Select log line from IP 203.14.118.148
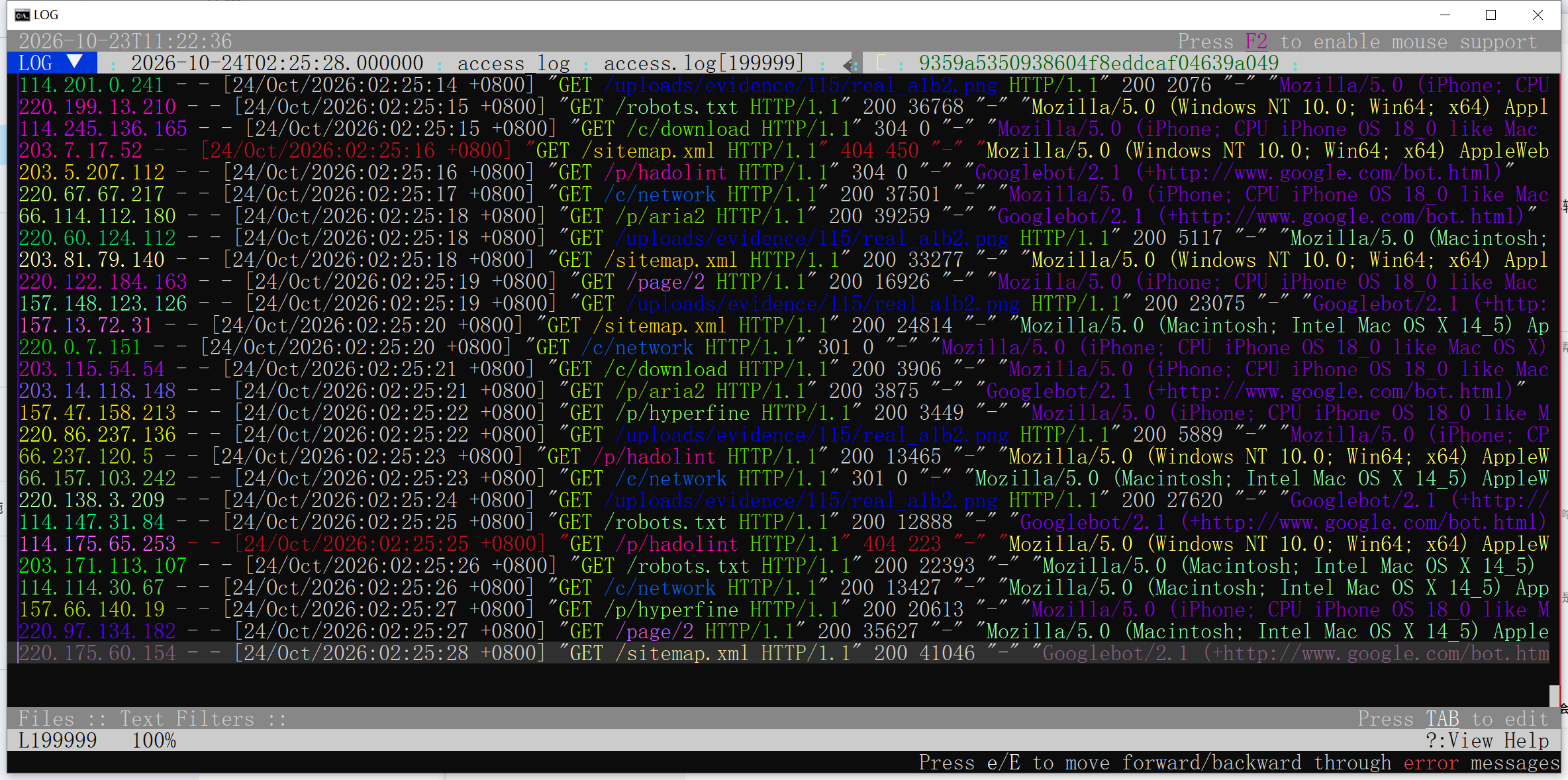1568x780 pixels. point(783,391)
